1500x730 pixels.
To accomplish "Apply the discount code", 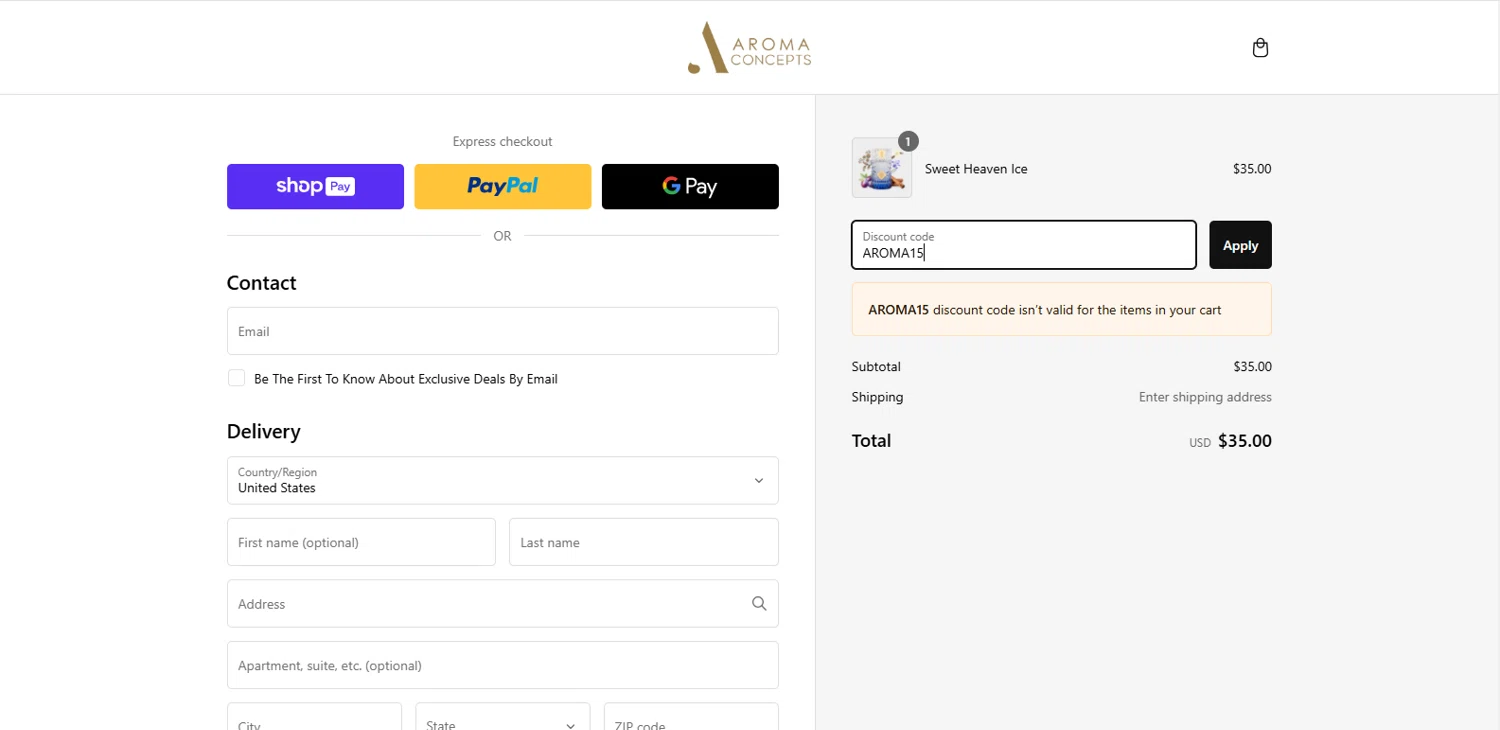I will click(1240, 245).
